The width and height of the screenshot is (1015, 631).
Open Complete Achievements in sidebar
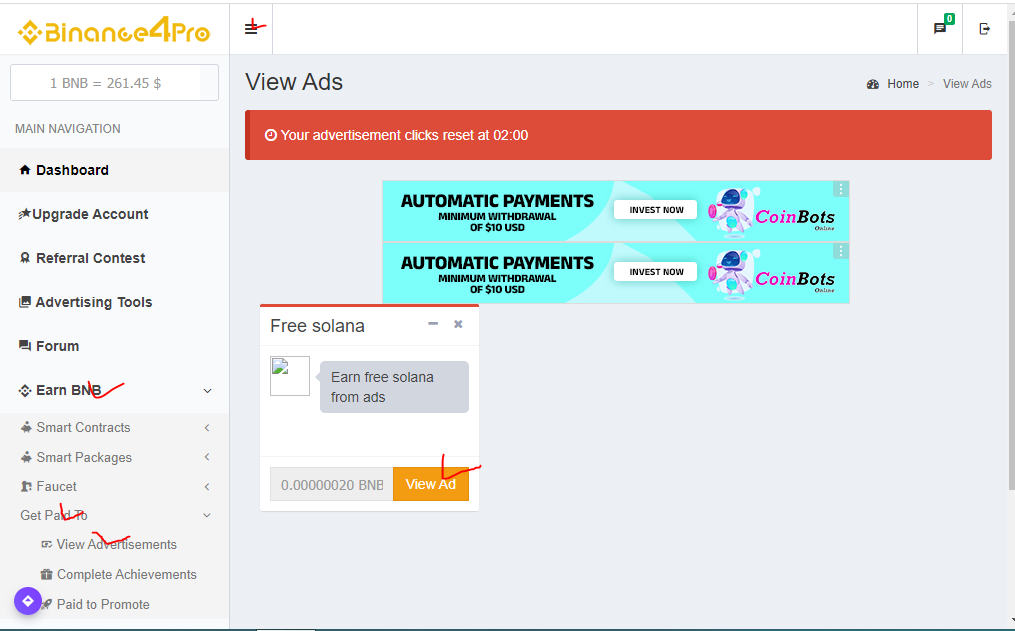[126, 574]
